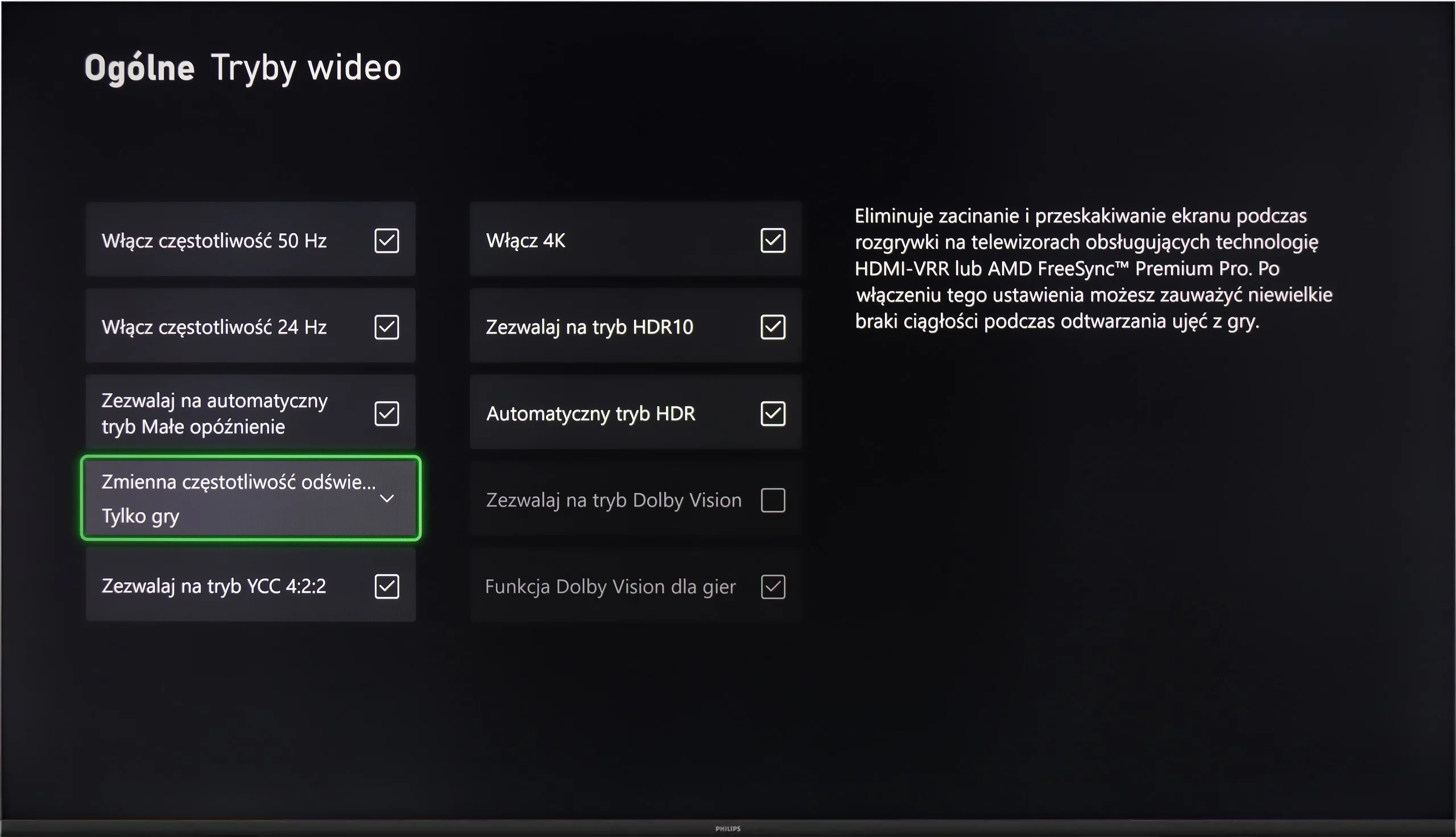This screenshot has width=1456, height=837.
Task: Toggle the 'Zezwalaj na tryb HDR10' checkbox
Action: [773, 327]
